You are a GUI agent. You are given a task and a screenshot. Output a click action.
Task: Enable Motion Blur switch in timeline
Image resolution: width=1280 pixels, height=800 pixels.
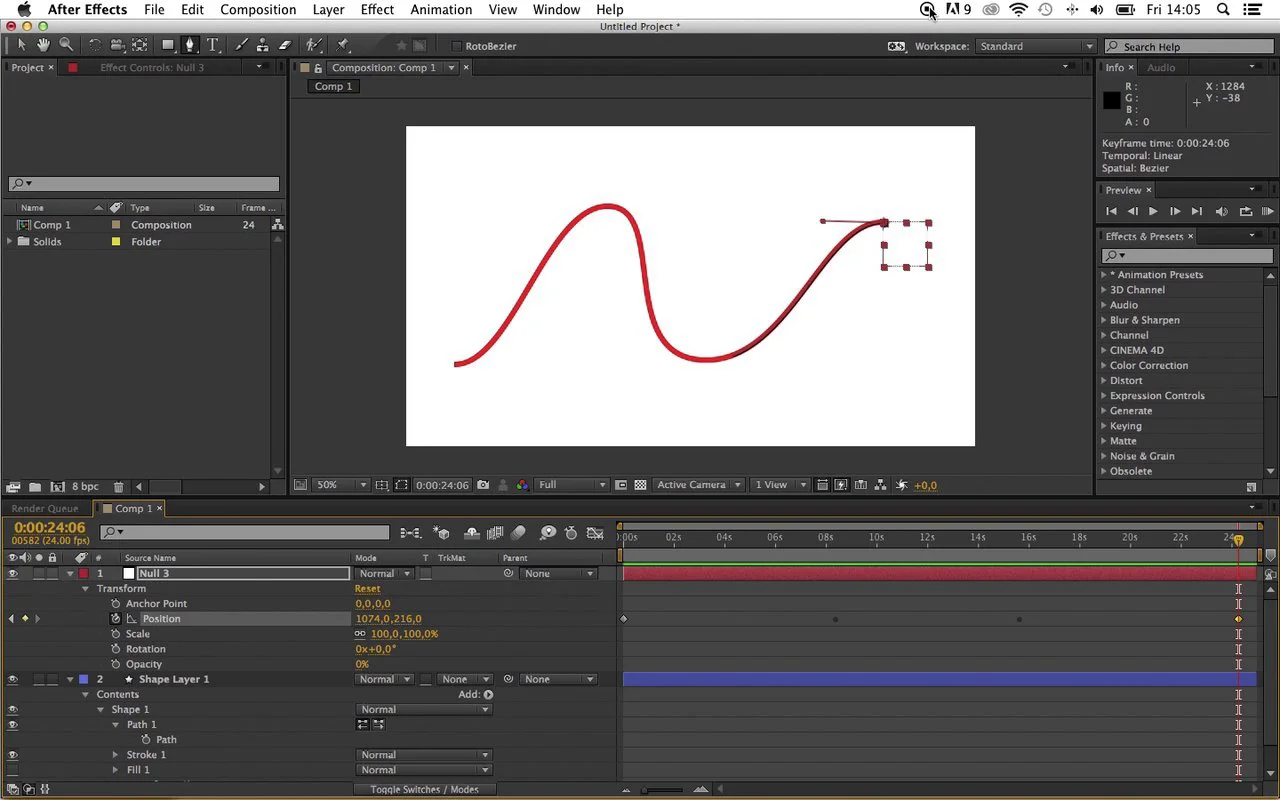pos(518,533)
